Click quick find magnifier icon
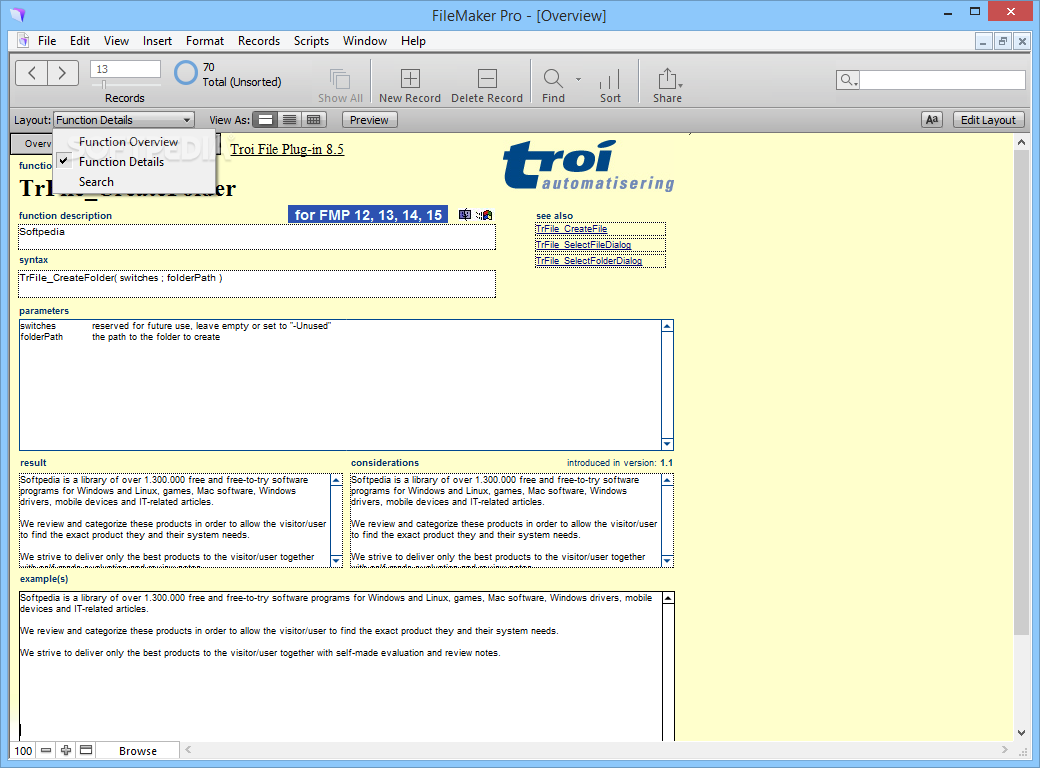Image resolution: width=1040 pixels, height=768 pixels. pyautogui.click(x=848, y=80)
